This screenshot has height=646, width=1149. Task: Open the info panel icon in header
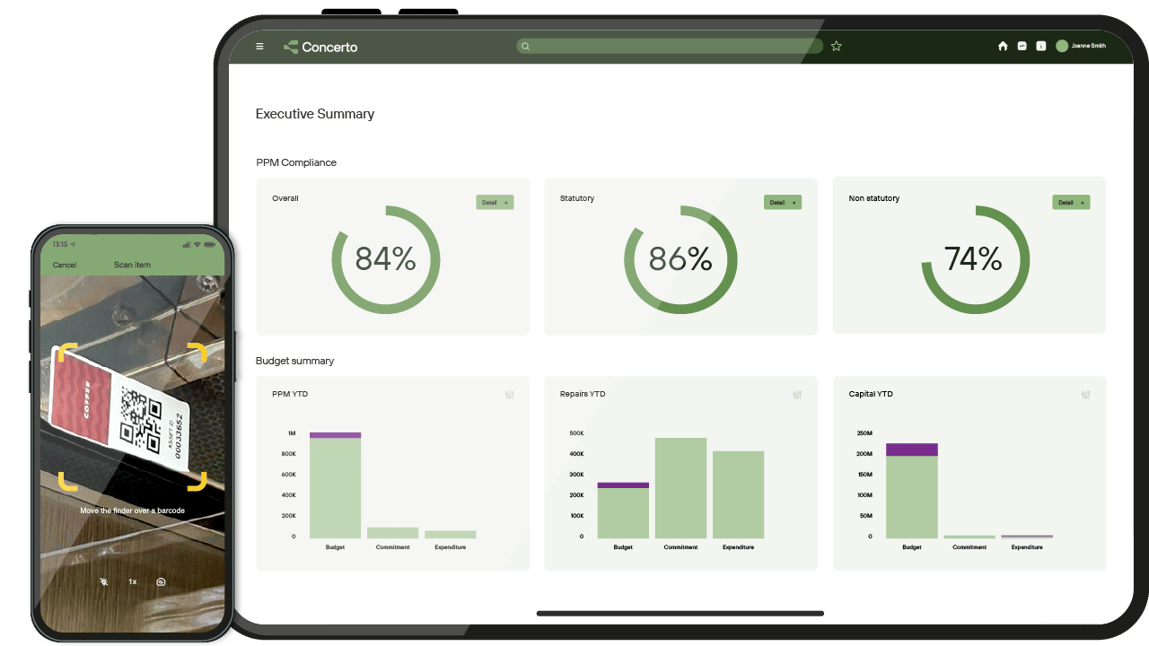pos(1041,45)
